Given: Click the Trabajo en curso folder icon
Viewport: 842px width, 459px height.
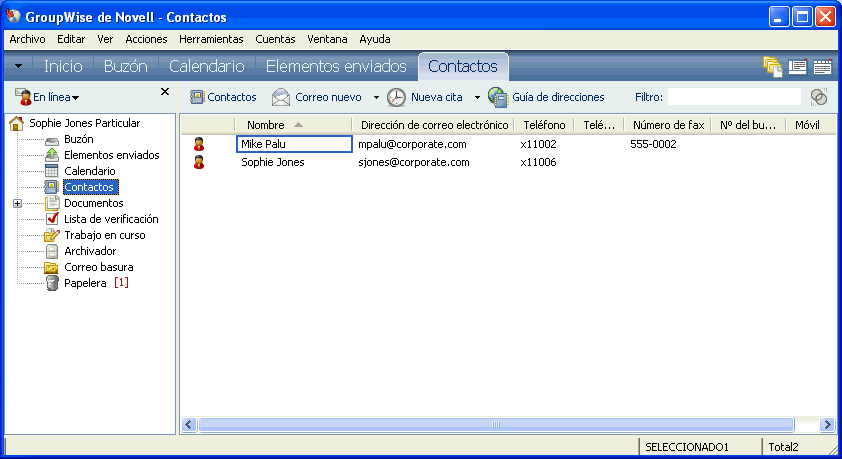Looking at the screenshot, I should point(52,235).
